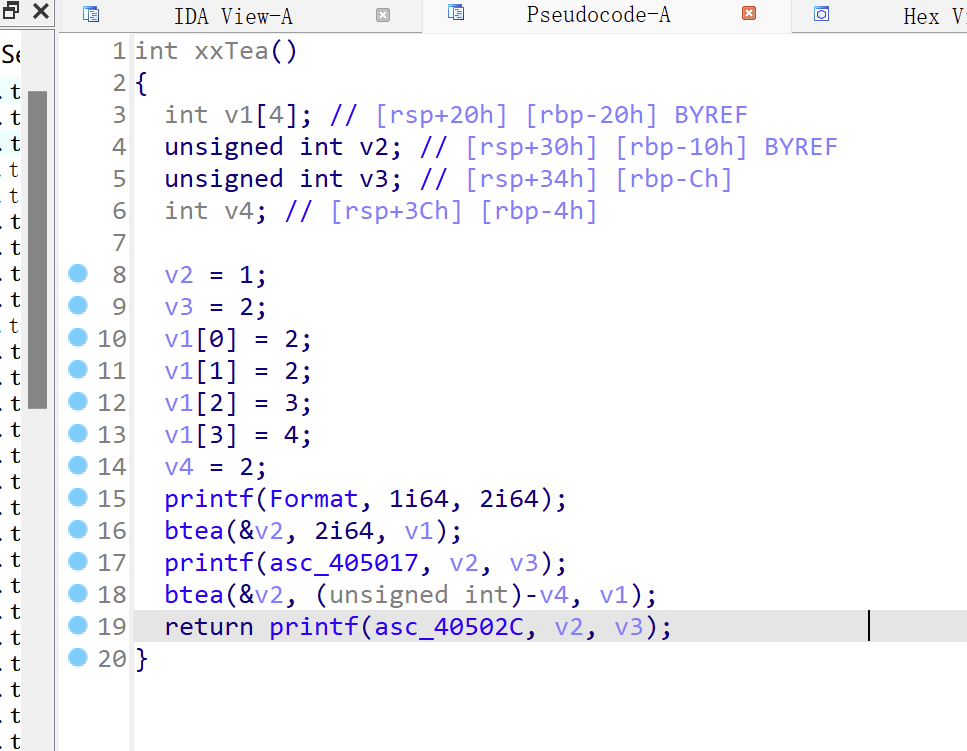The width and height of the screenshot is (967, 751).
Task: Click the Hex View tab icon
Action: coord(821,14)
